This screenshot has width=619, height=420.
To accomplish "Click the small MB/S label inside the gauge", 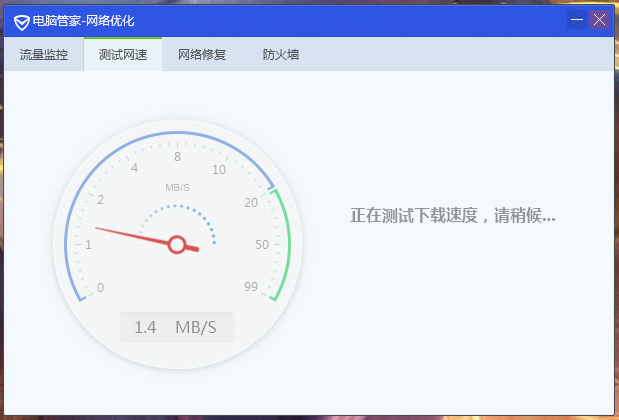I will pos(177,187).
